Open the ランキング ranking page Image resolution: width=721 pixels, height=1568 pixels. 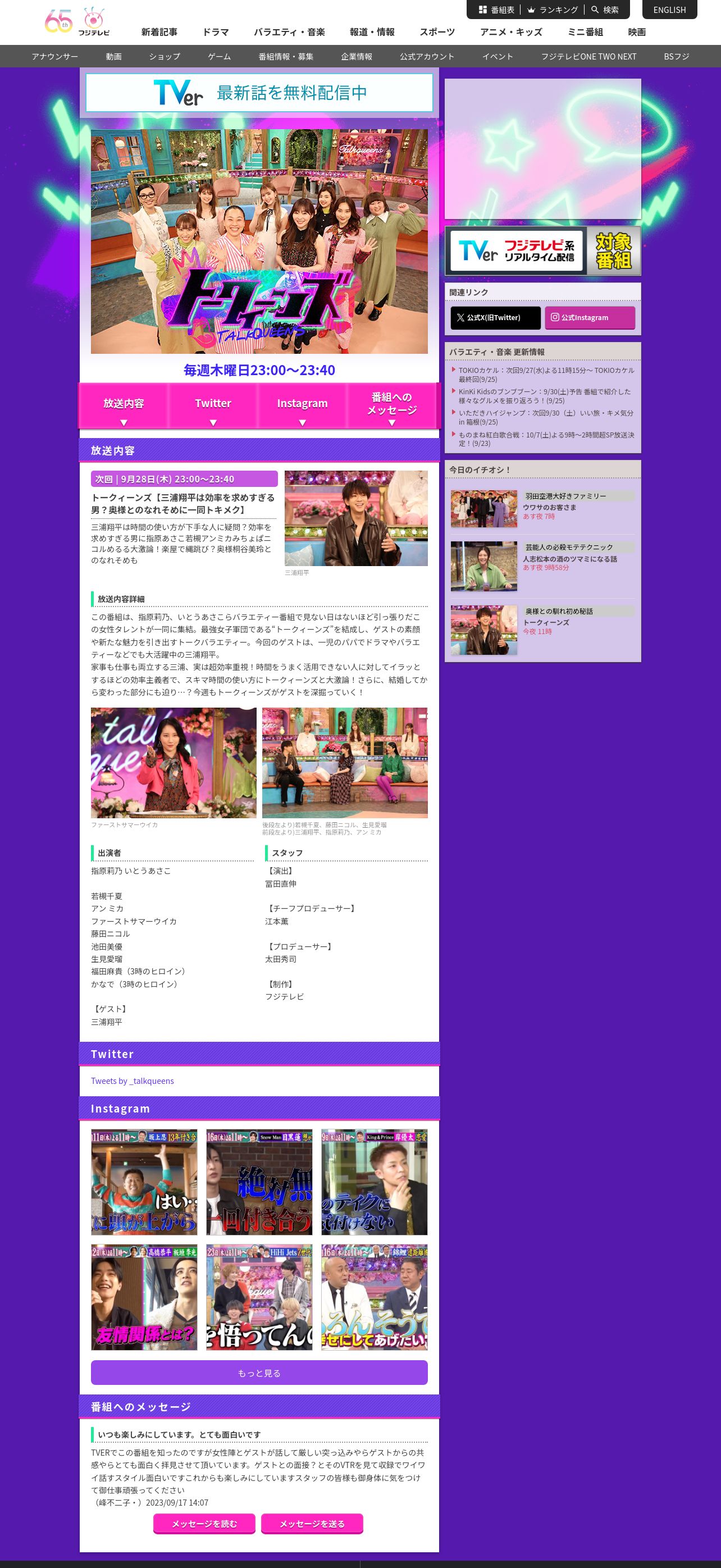coord(553,10)
